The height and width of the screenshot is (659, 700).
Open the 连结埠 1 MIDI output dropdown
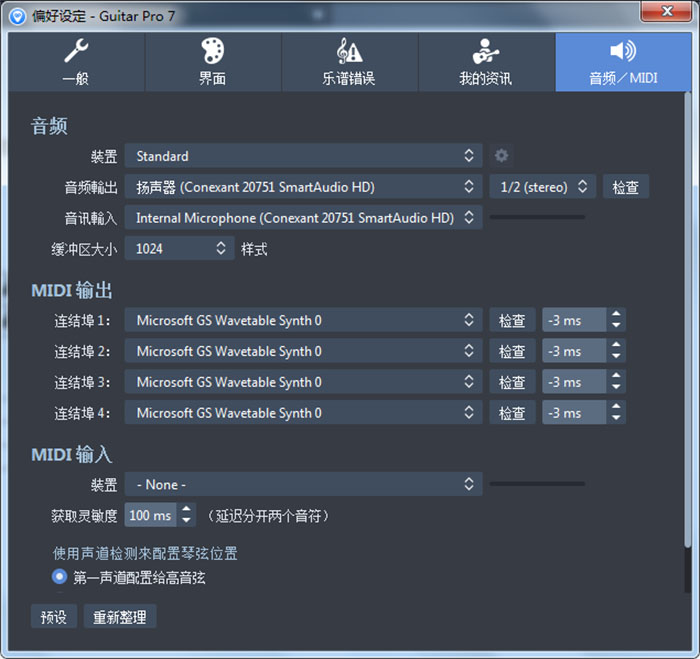303,320
